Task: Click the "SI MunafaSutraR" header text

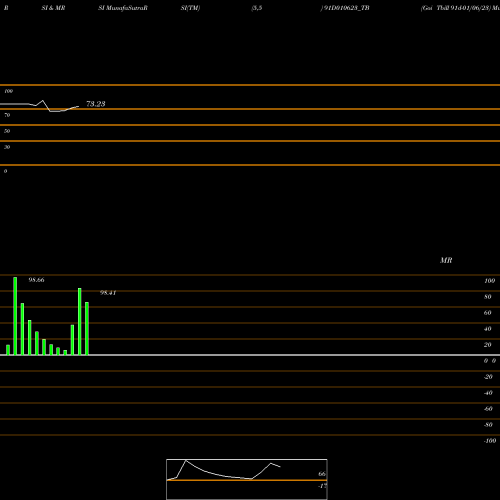Action: tap(123, 8)
